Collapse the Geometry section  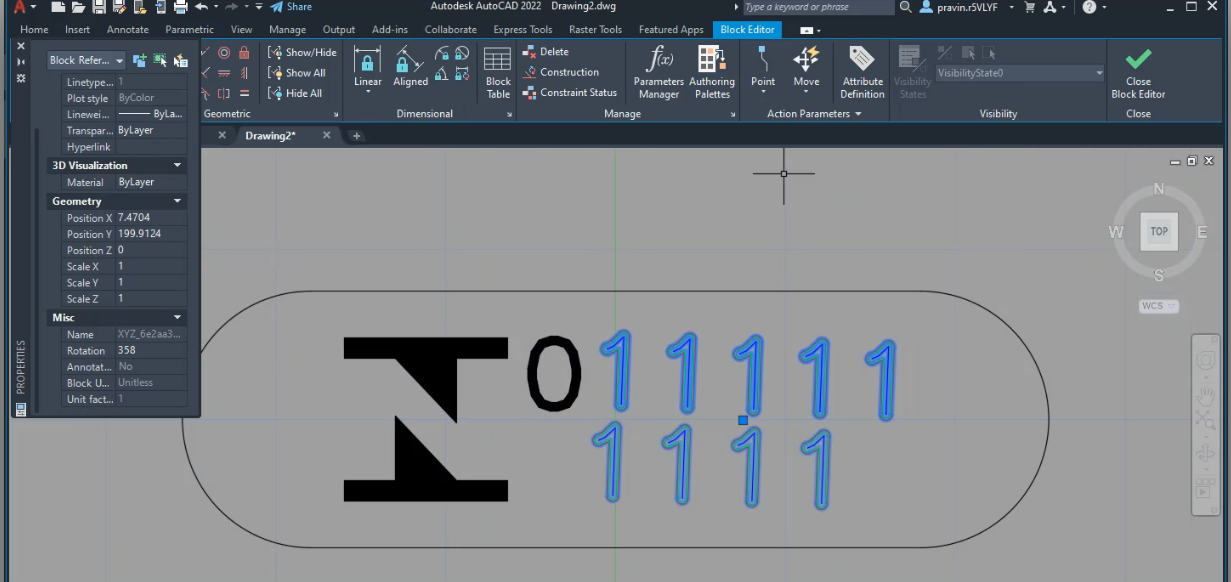pos(177,201)
